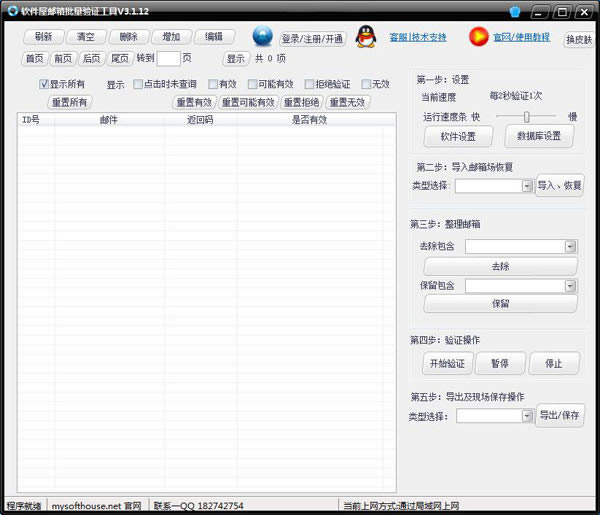The height and width of the screenshot is (515, 600).
Task: Expand the 去除包含 dropdown list
Action: [570, 246]
